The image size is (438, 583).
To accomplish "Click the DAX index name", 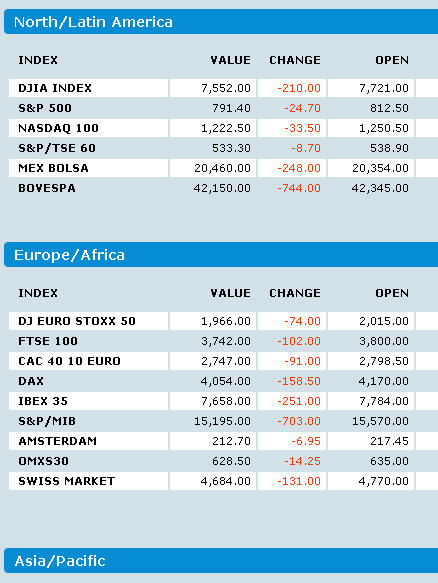I will coord(31,381).
